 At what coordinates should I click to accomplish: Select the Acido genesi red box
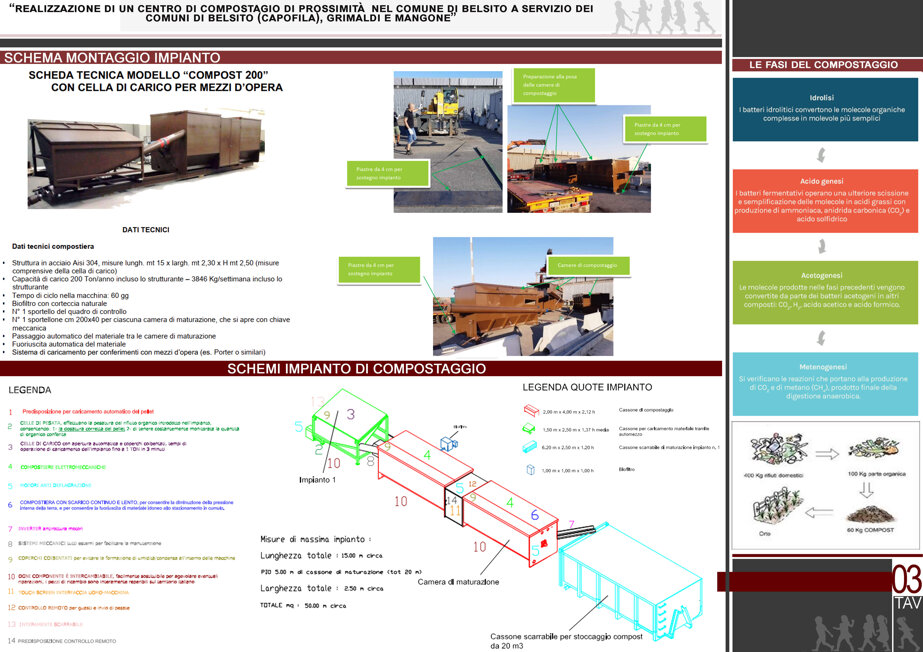pyautogui.click(x=825, y=201)
